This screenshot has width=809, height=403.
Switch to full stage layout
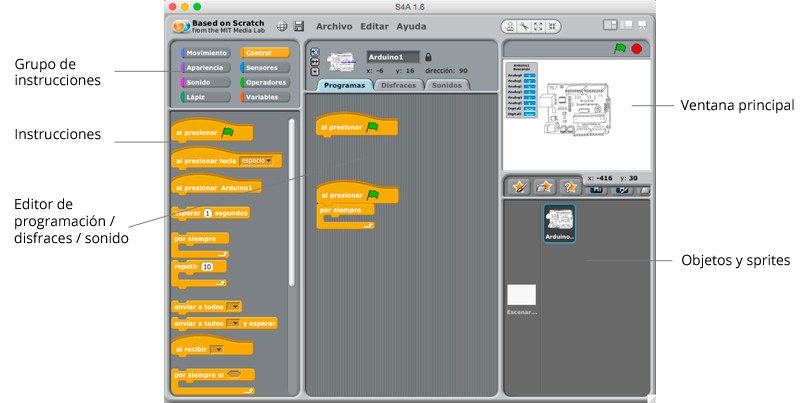[x=626, y=25]
